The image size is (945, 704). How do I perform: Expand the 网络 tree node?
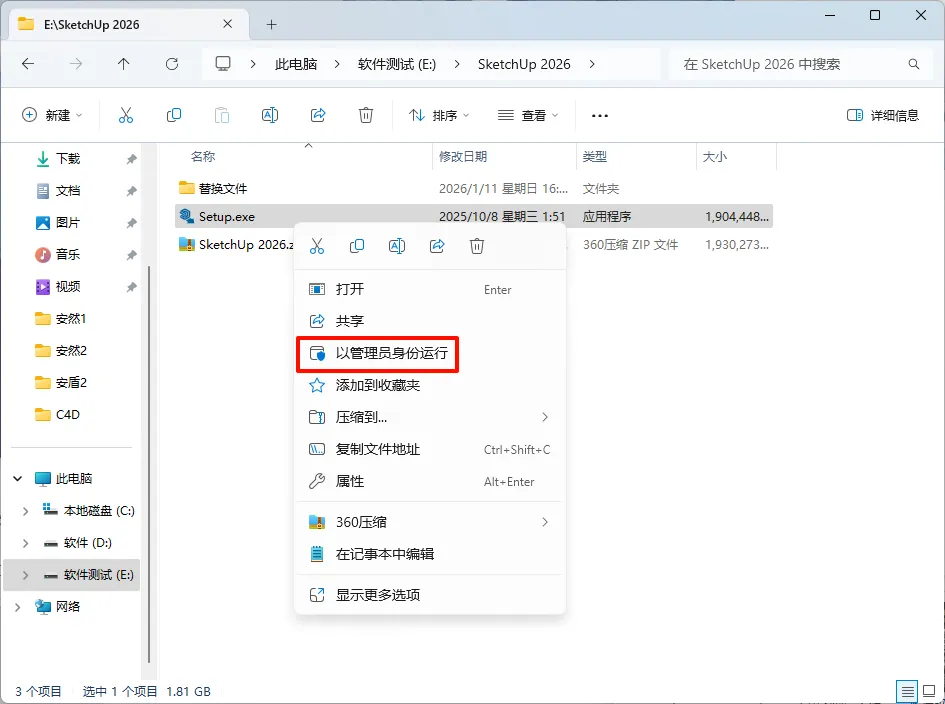18,607
